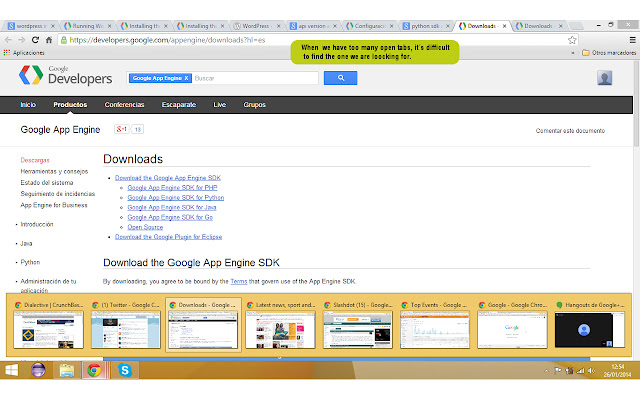
Task: Select the Hangouts de Google+ thumbnail
Action: [589, 325]
